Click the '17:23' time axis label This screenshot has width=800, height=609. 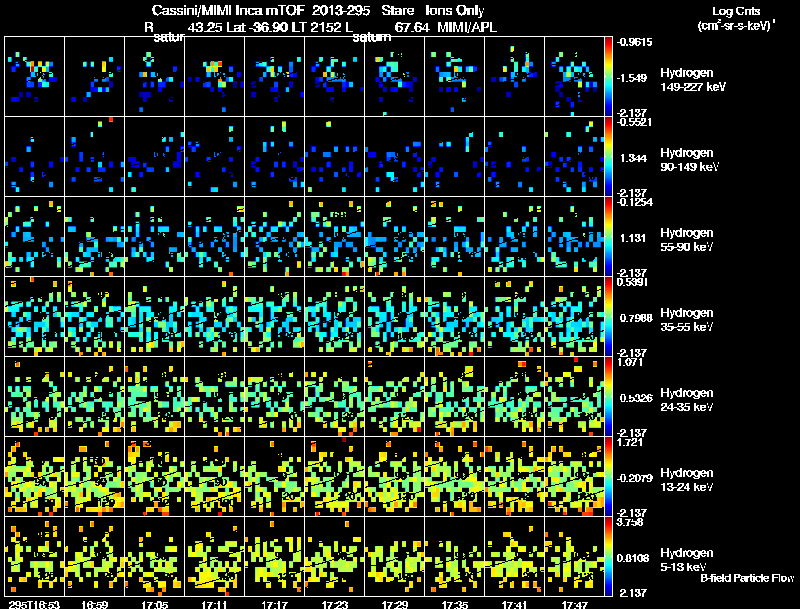335,604
